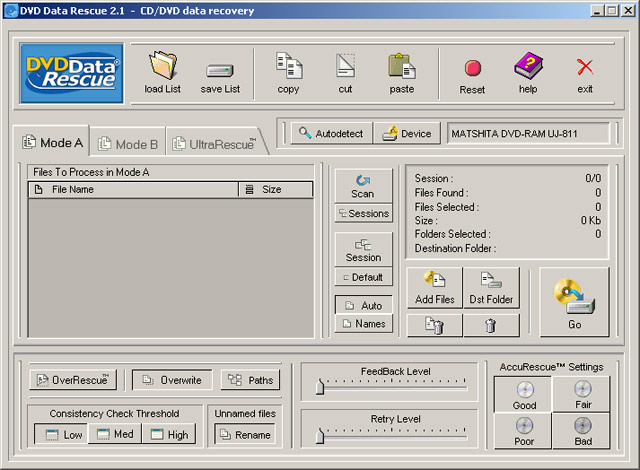Image resolution: width=640 pixels, height=470 pixels.
Task: Click the Add Files button
Action: coord(434,288)
